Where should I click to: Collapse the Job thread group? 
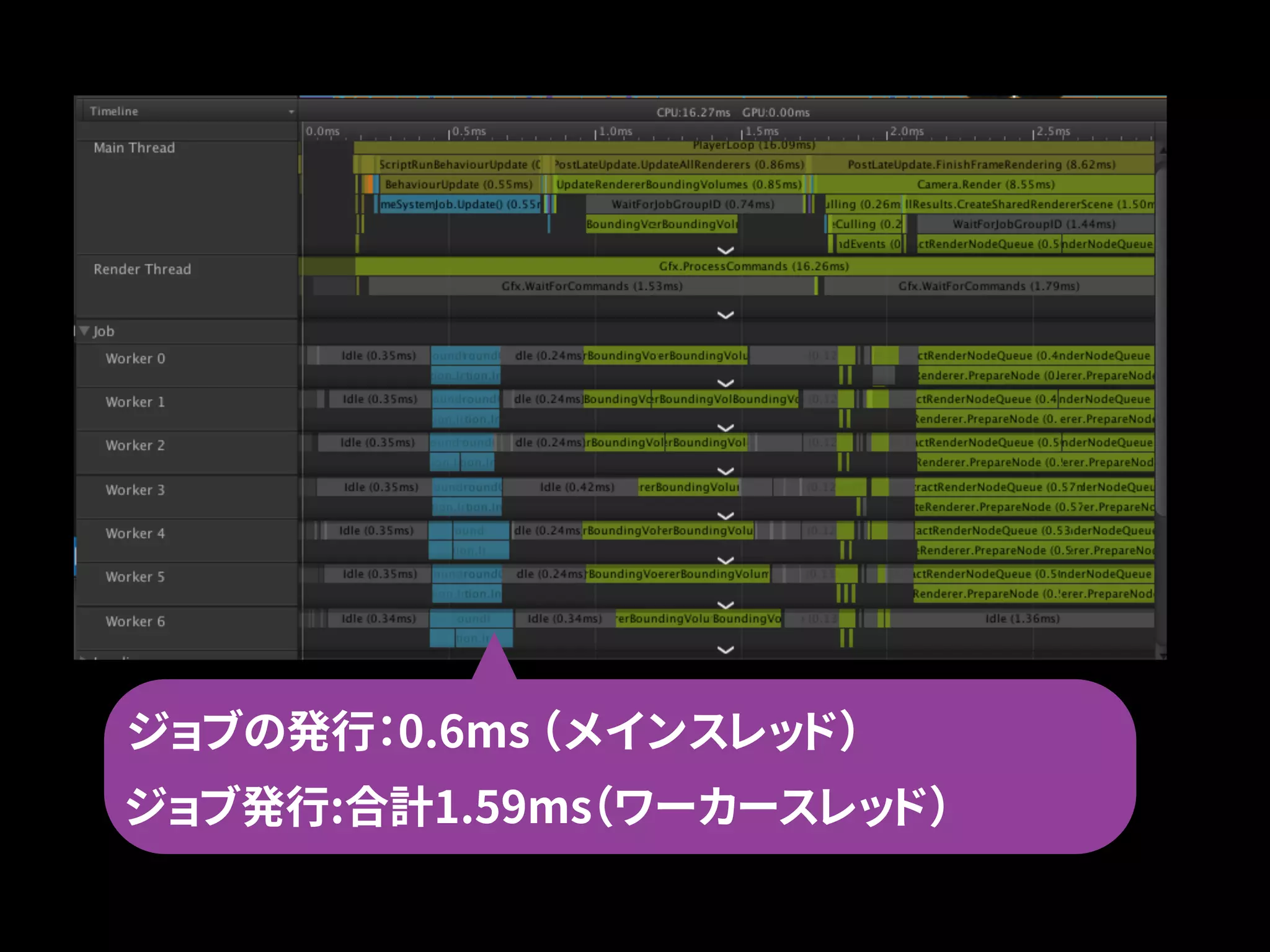(x=85, y=331)
